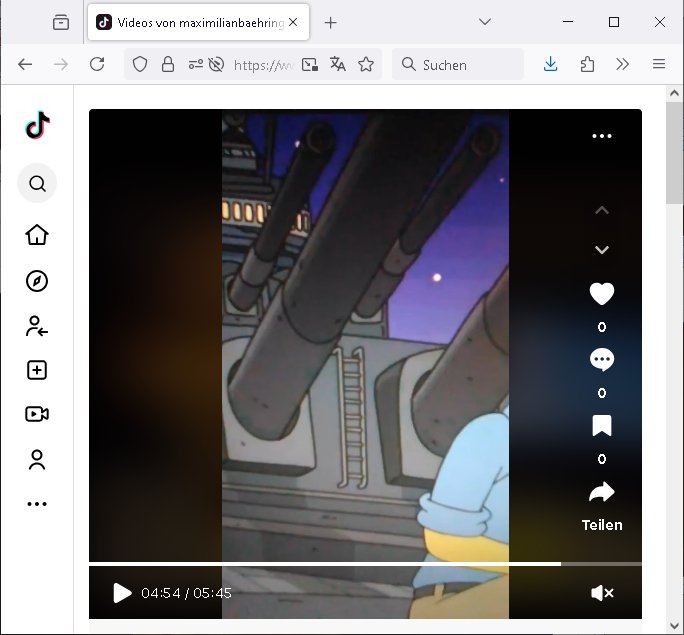
Task: Go to TikTok Home feed icon
Action: pos(37,235)
